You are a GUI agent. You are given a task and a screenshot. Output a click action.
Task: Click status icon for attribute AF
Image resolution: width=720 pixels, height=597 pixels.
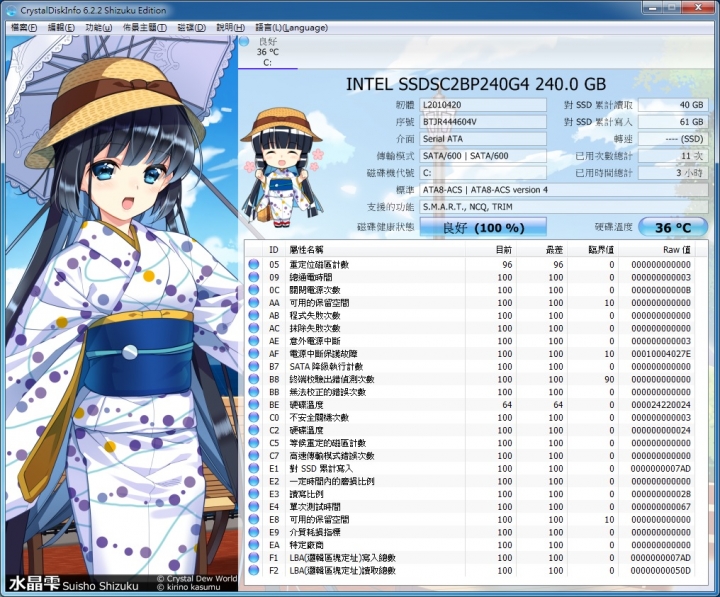253,354
